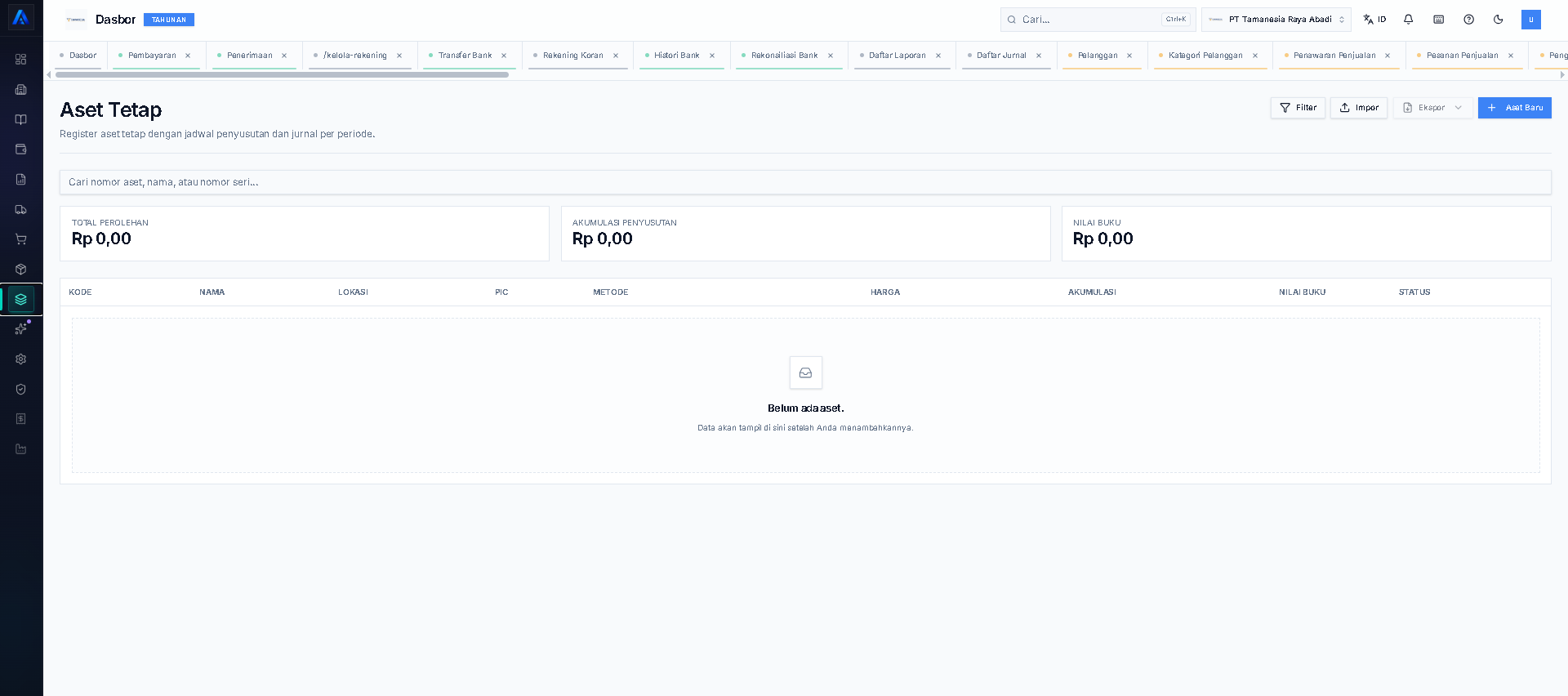1568x696 pixels.
Task: Select the layers icon in sidebar
Action: [x=21, y=299]
